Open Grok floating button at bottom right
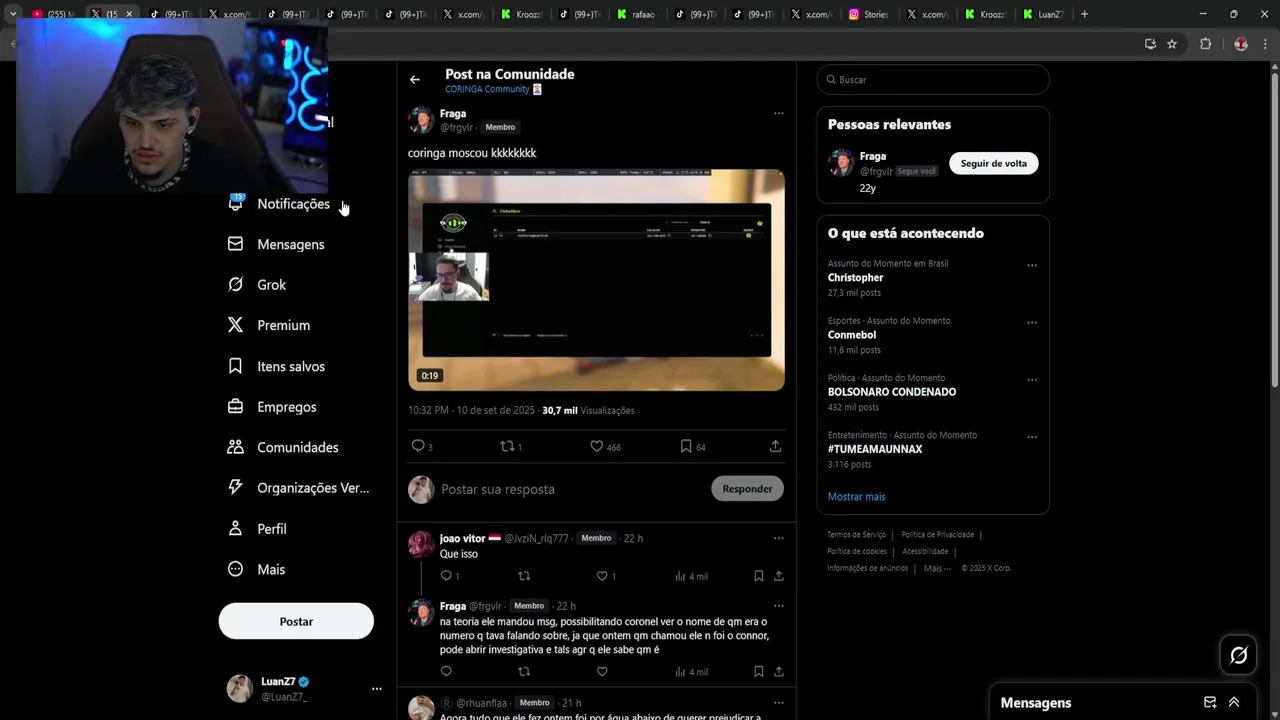Image resolution: width=1280 pixels, height=720 pixels. (1239, 655)
